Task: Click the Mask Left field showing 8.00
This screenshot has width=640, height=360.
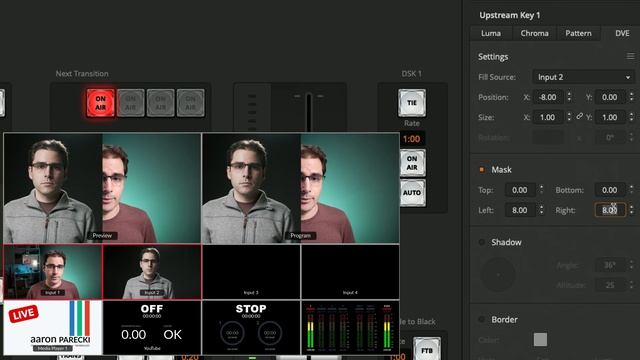Action: point(520,210)
